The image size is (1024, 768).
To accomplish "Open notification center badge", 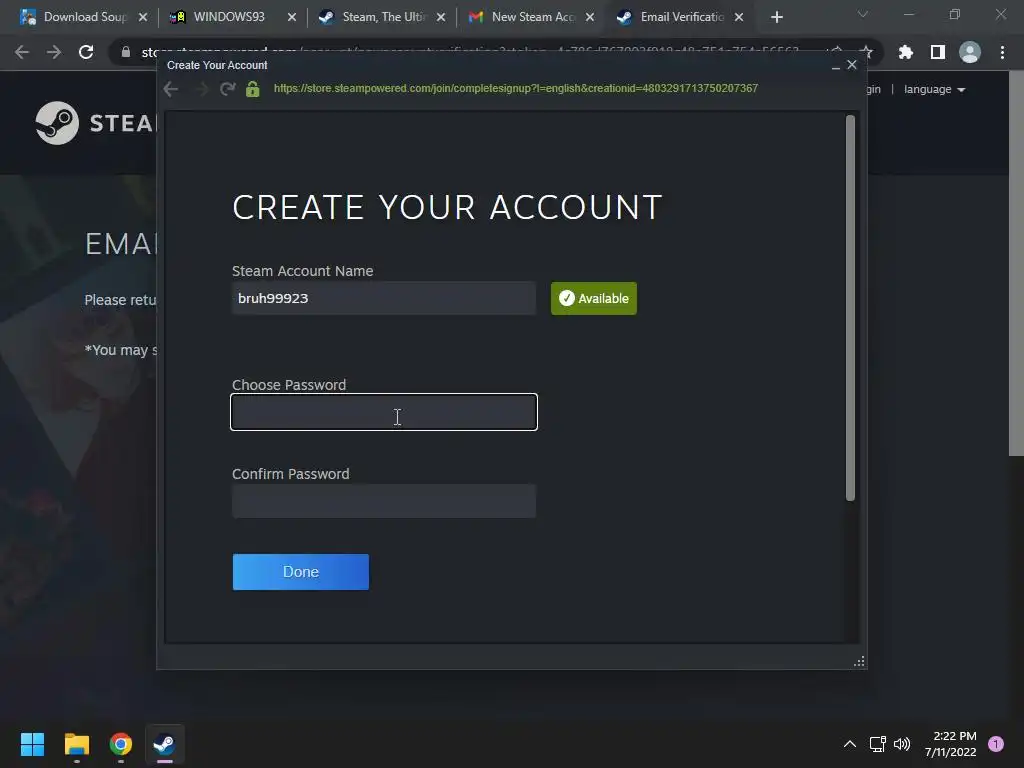I will pyautogui.click(x=996, y=744).
